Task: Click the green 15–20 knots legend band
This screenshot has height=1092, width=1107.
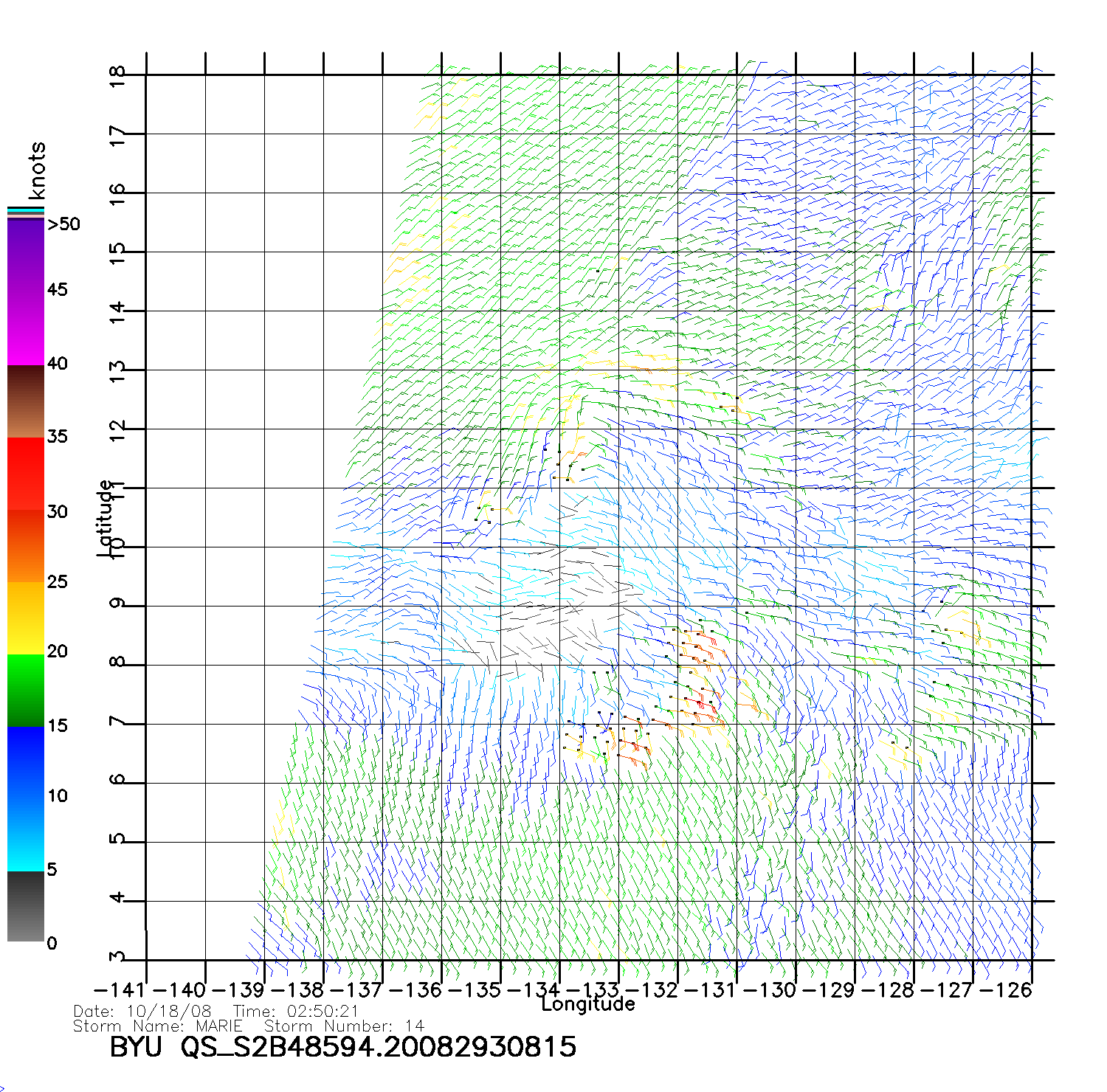Action: 26,690
